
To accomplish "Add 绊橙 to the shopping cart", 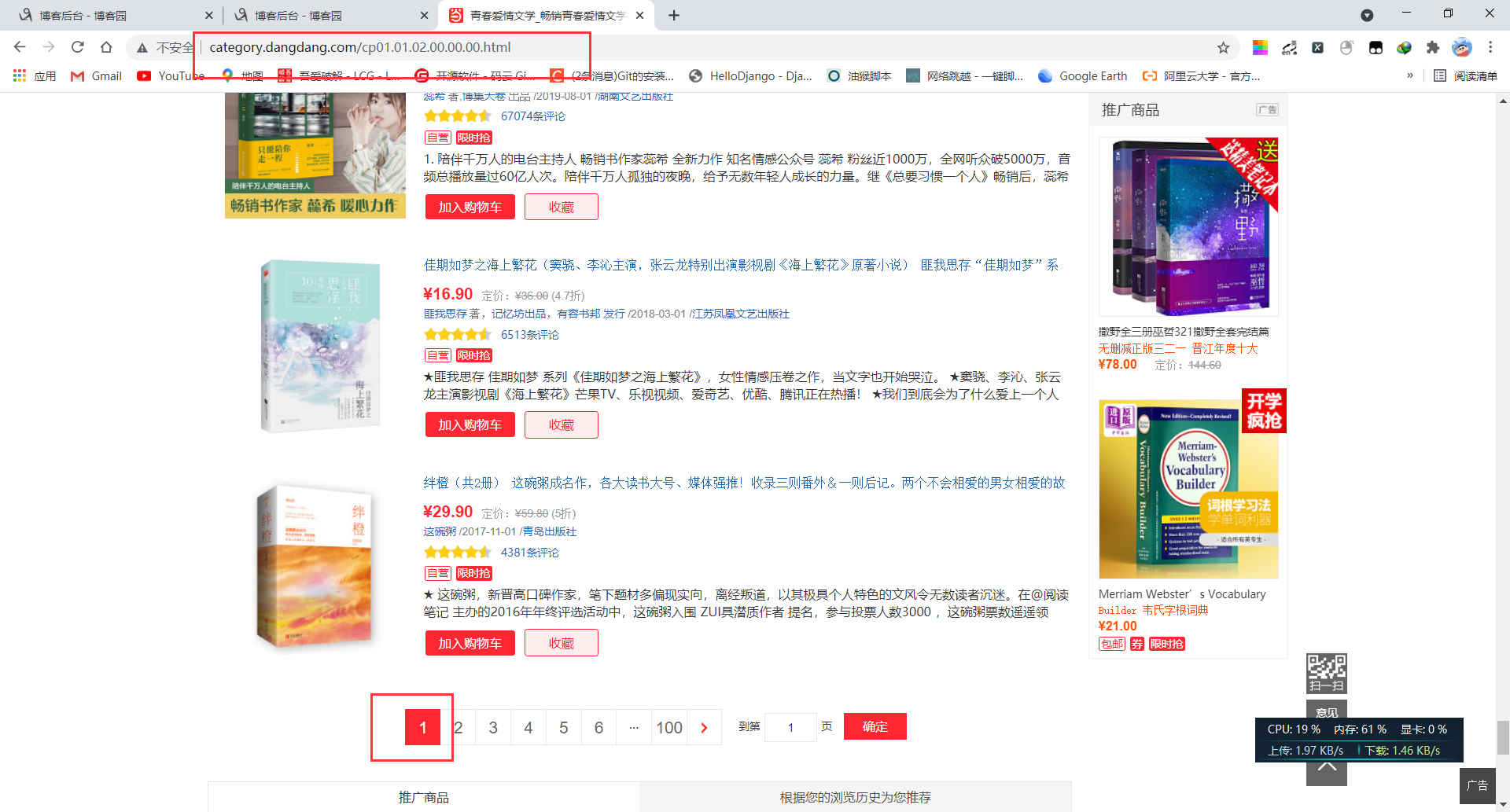I will click(x=470, y=642).
